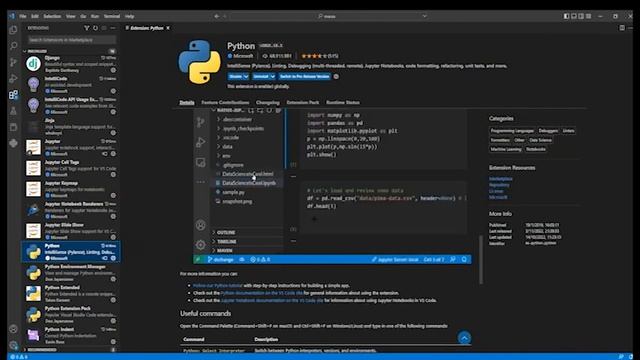The height and width of the screenshot is (360, 640).
Task: Open manage gear for Jupyter Cell Tags
Action: 113,175
